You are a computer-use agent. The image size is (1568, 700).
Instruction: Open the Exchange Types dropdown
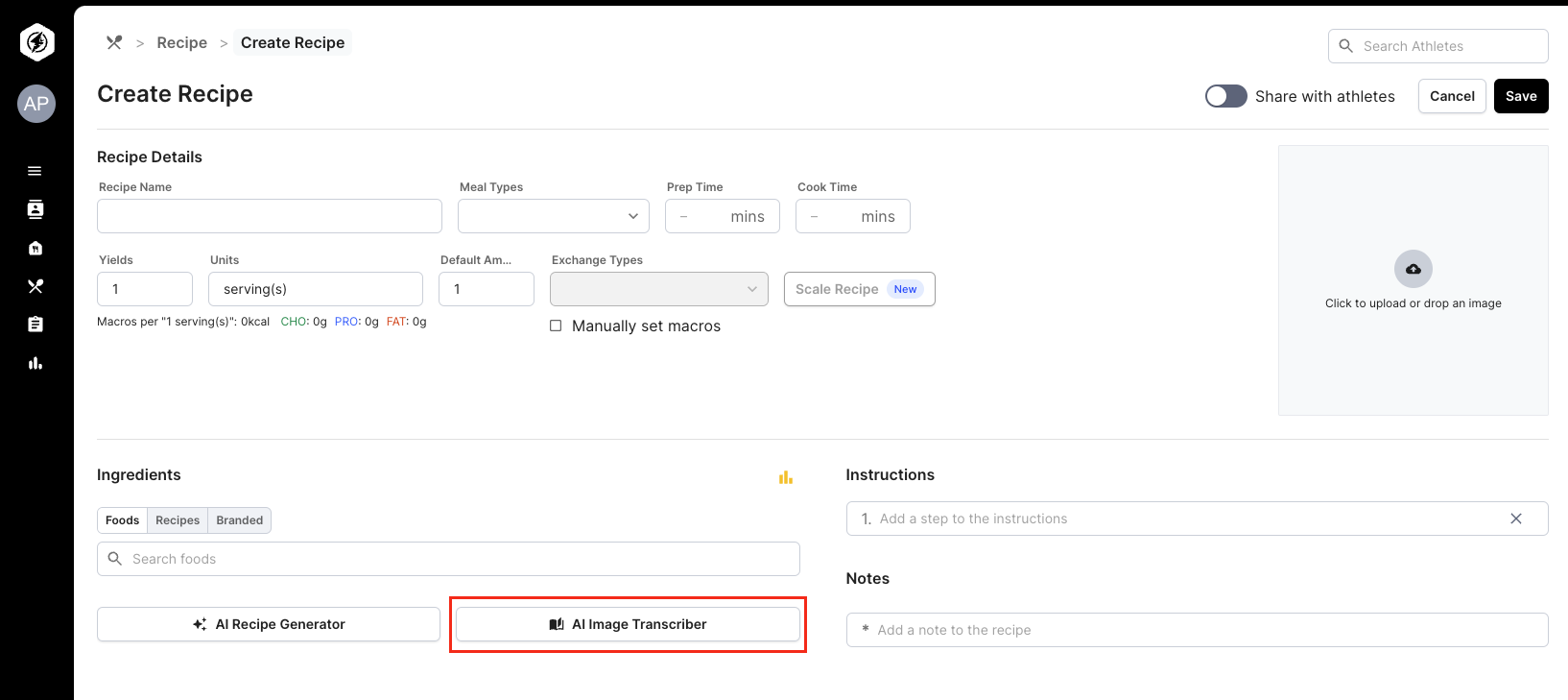(x=659, y=289)
